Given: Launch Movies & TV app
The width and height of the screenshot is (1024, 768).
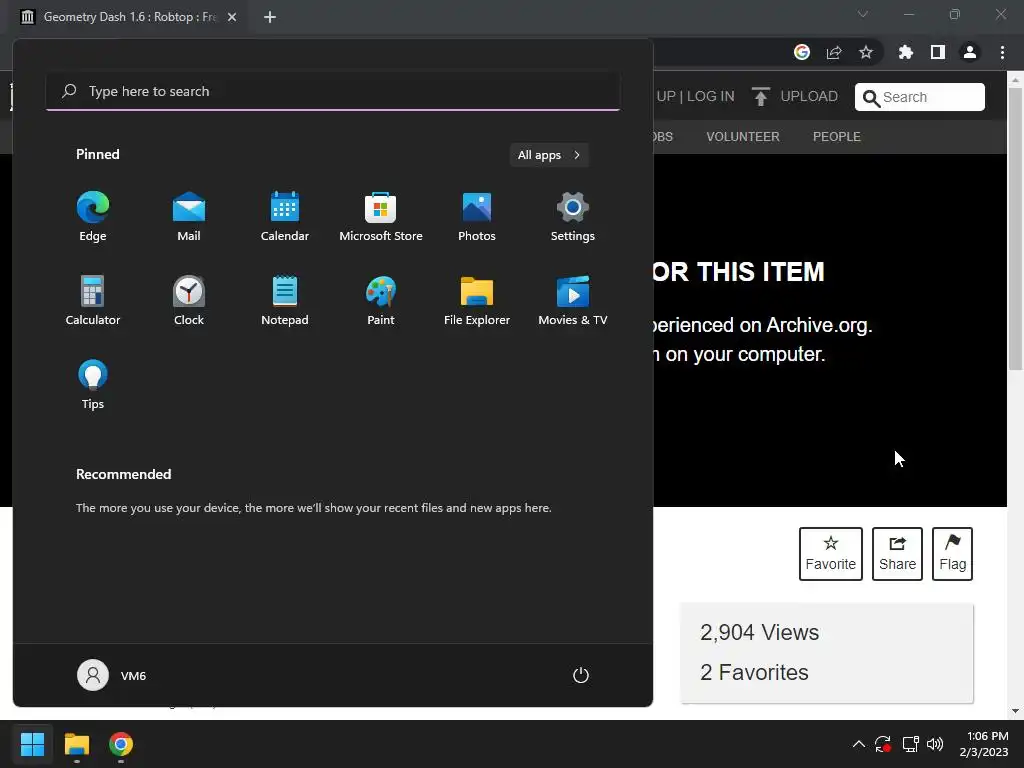Looking at the screenshot, I should pyautogui.click(x=573, y=300).
